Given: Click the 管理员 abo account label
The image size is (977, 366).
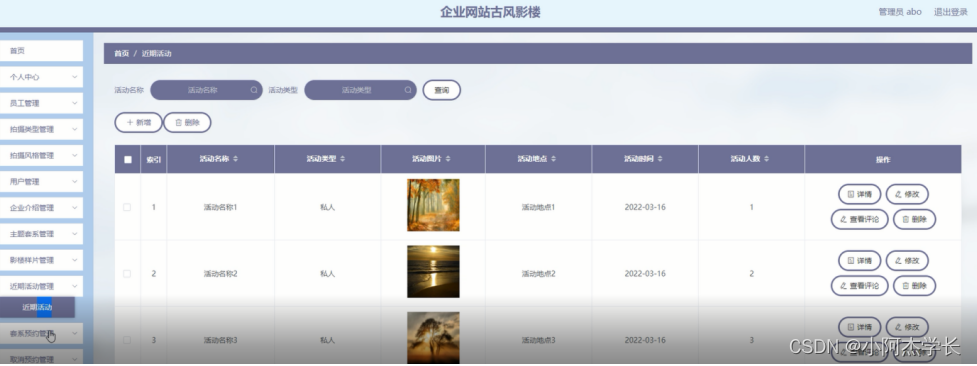Looking at the screenshot, I should [900, 12].
